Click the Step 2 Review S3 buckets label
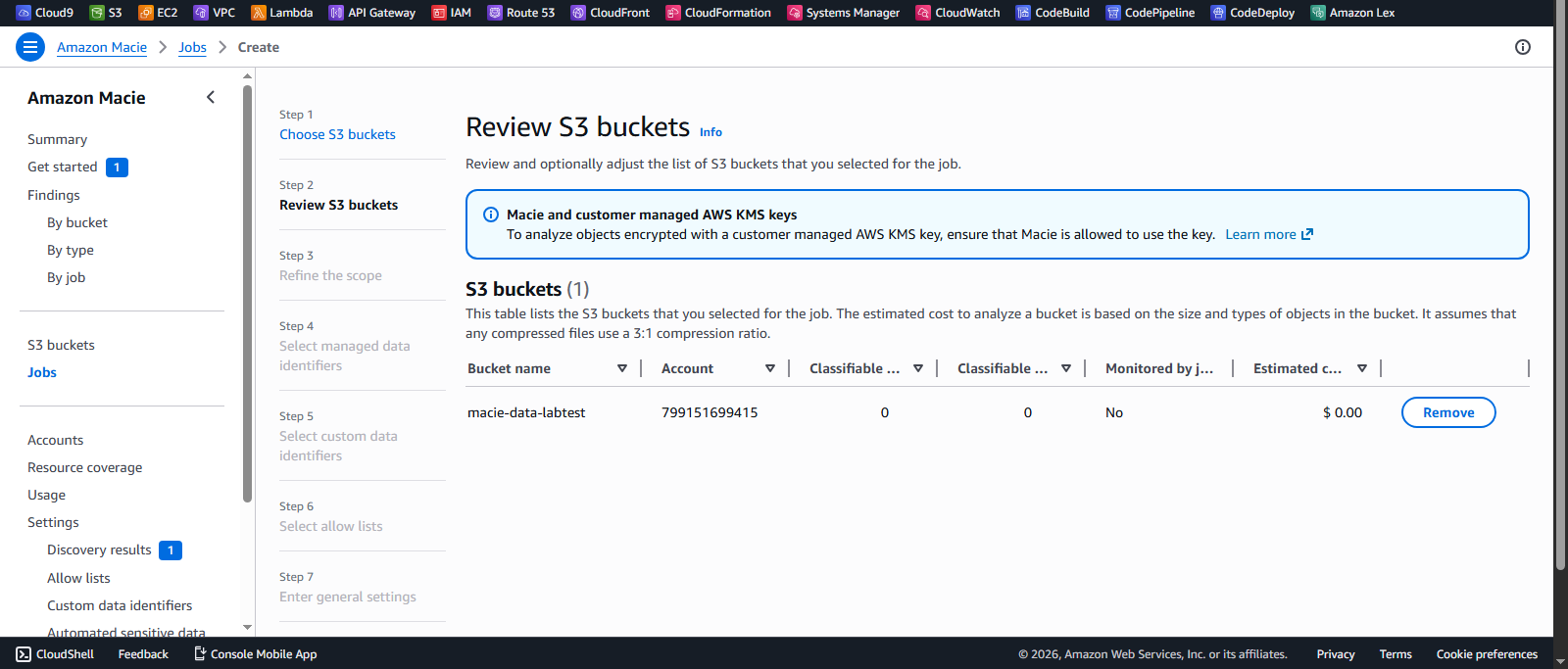The image size is (1568, 669). (x=338, y=205)
